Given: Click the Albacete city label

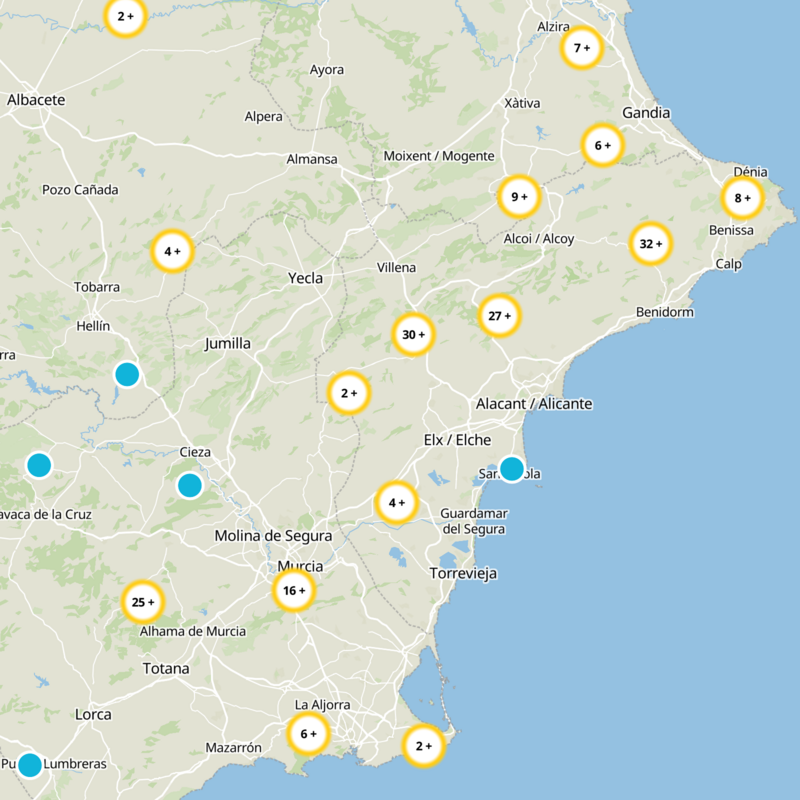Looking at the screenshot, I should 36,100.
